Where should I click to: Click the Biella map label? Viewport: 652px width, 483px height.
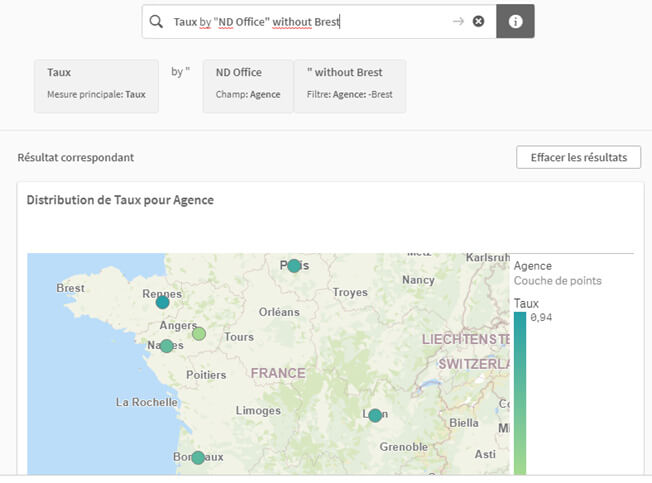[x=464, y=423]
